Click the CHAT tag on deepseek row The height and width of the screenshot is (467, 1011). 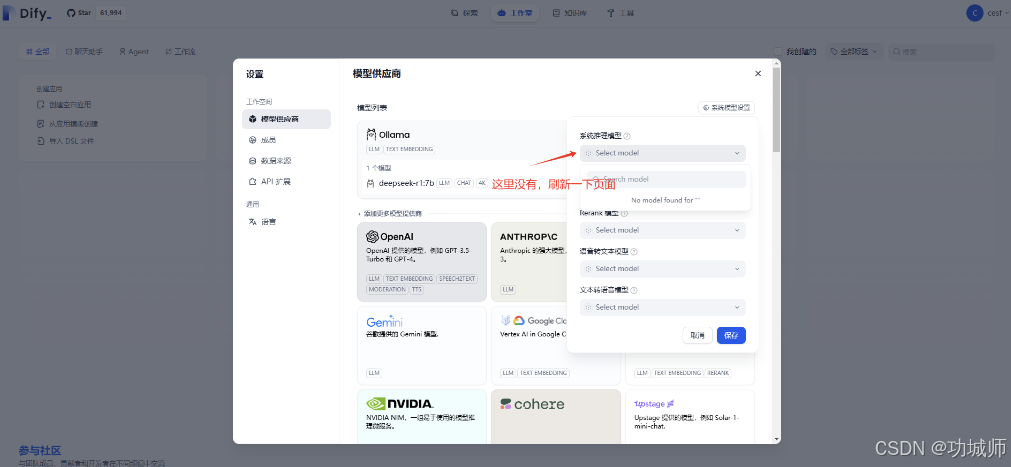(464, 183)
